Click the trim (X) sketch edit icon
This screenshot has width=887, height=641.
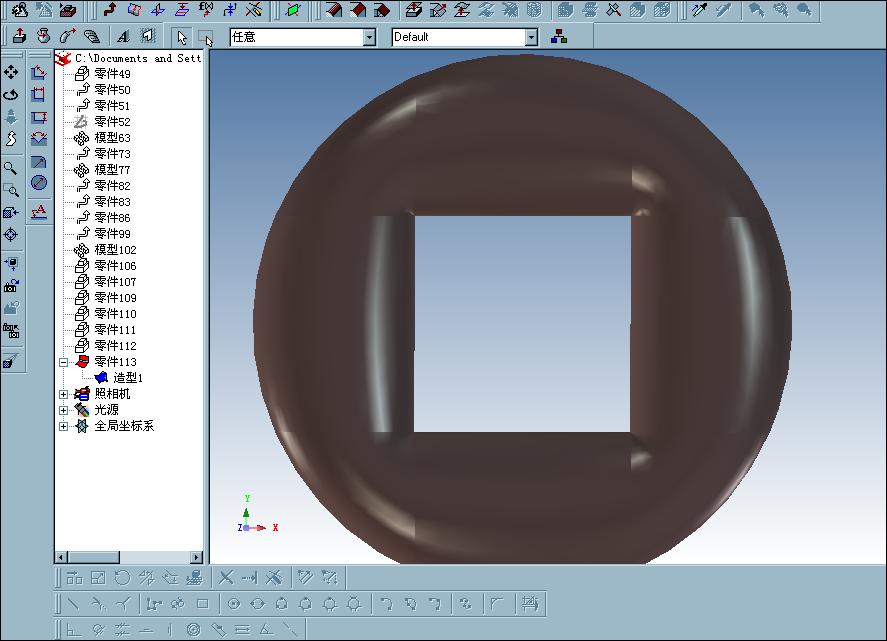point(226,578)
